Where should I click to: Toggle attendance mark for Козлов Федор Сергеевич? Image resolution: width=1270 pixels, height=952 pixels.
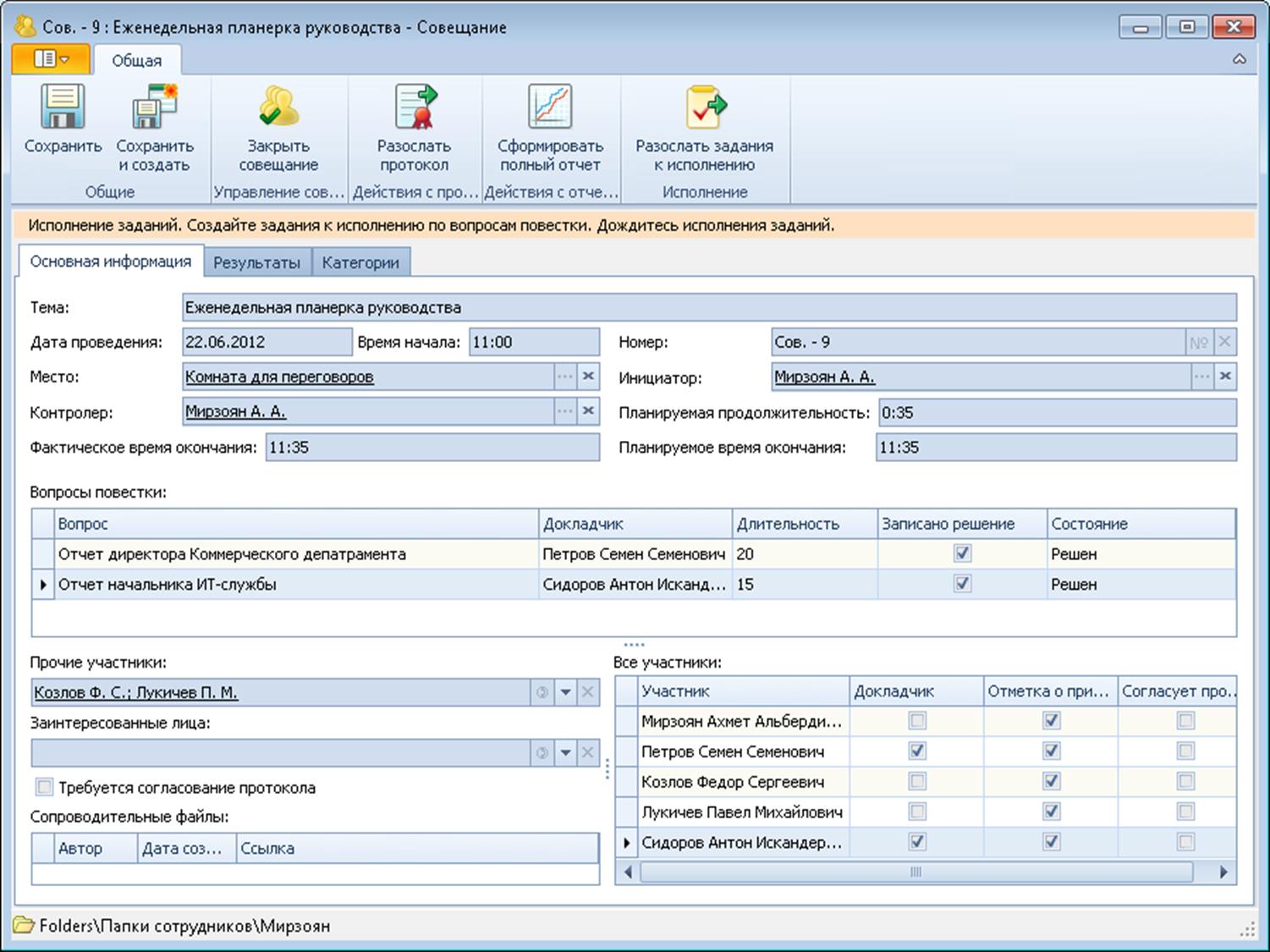click(x=1052, y=781)
